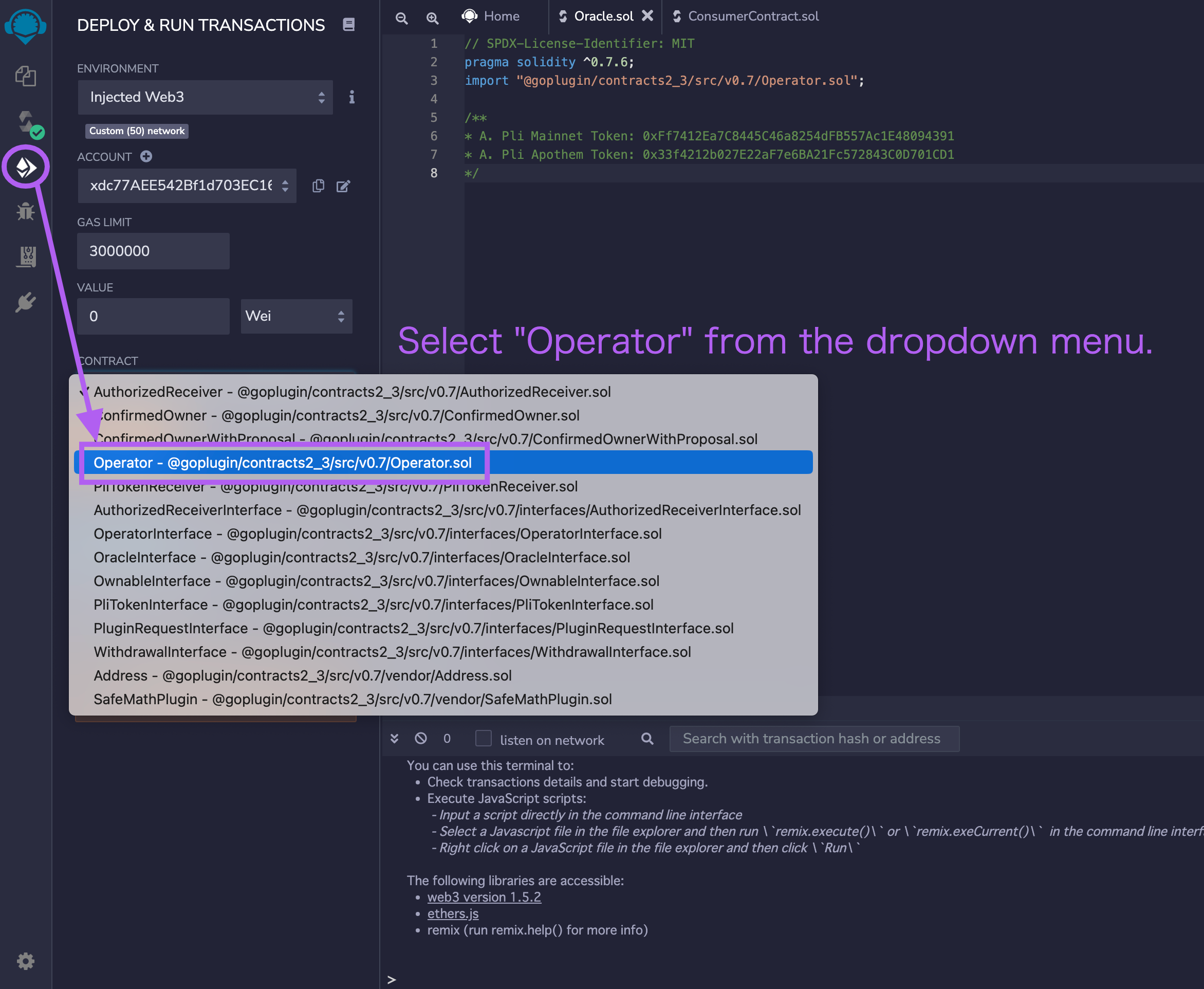Open the Injected Web3 environment dropdown

point(205,98)
